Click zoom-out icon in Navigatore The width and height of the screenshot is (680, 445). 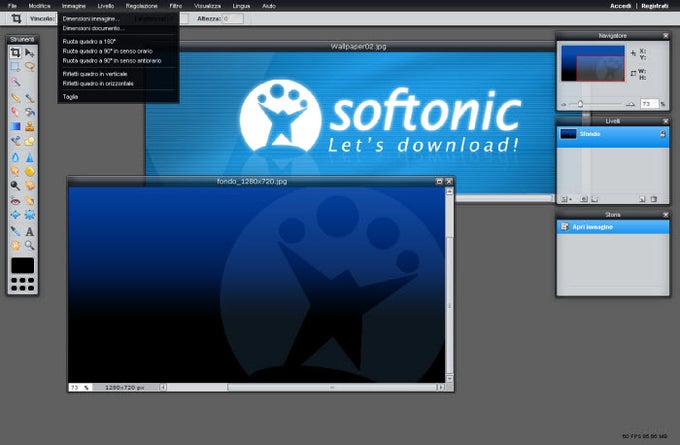(x=564, y=104)
